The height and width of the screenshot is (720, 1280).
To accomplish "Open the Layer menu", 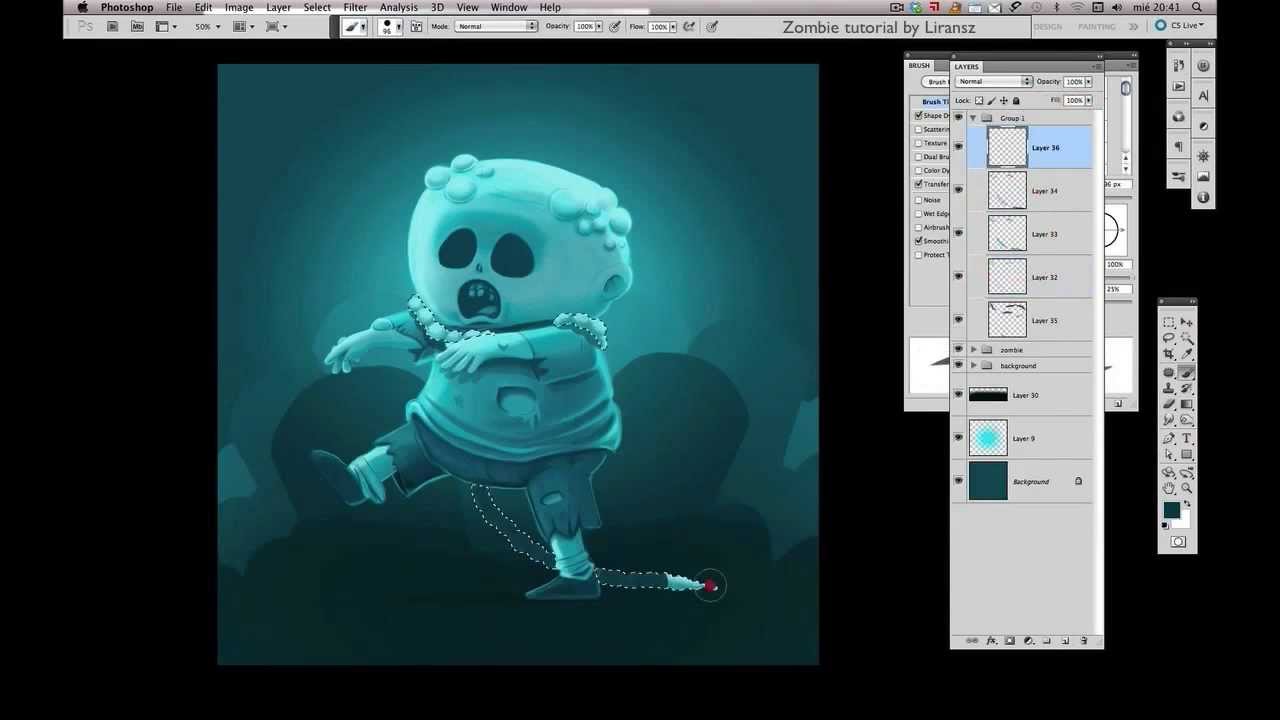I will (x=278, y=7).
